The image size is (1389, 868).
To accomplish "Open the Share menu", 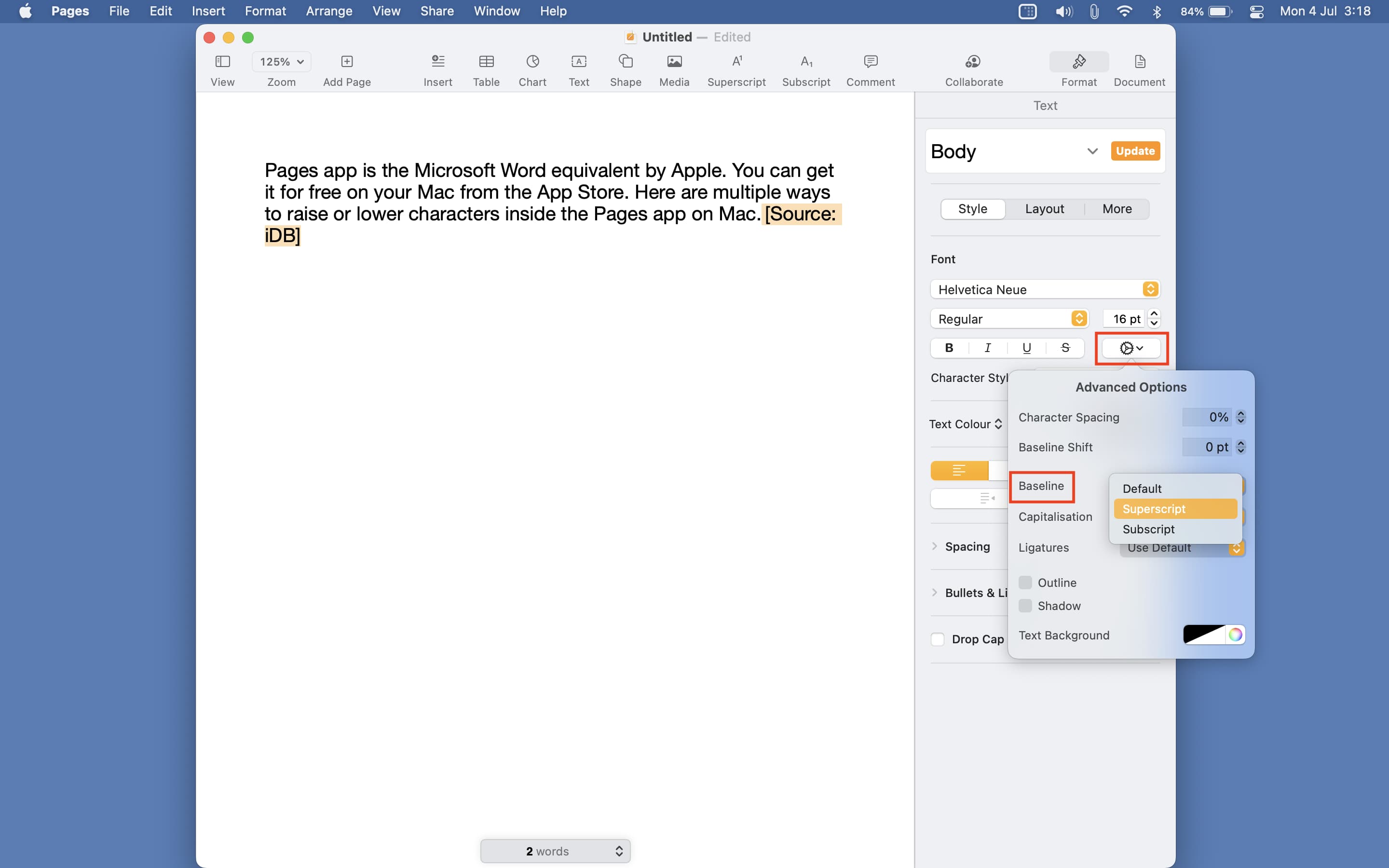I will coord(437,12).
